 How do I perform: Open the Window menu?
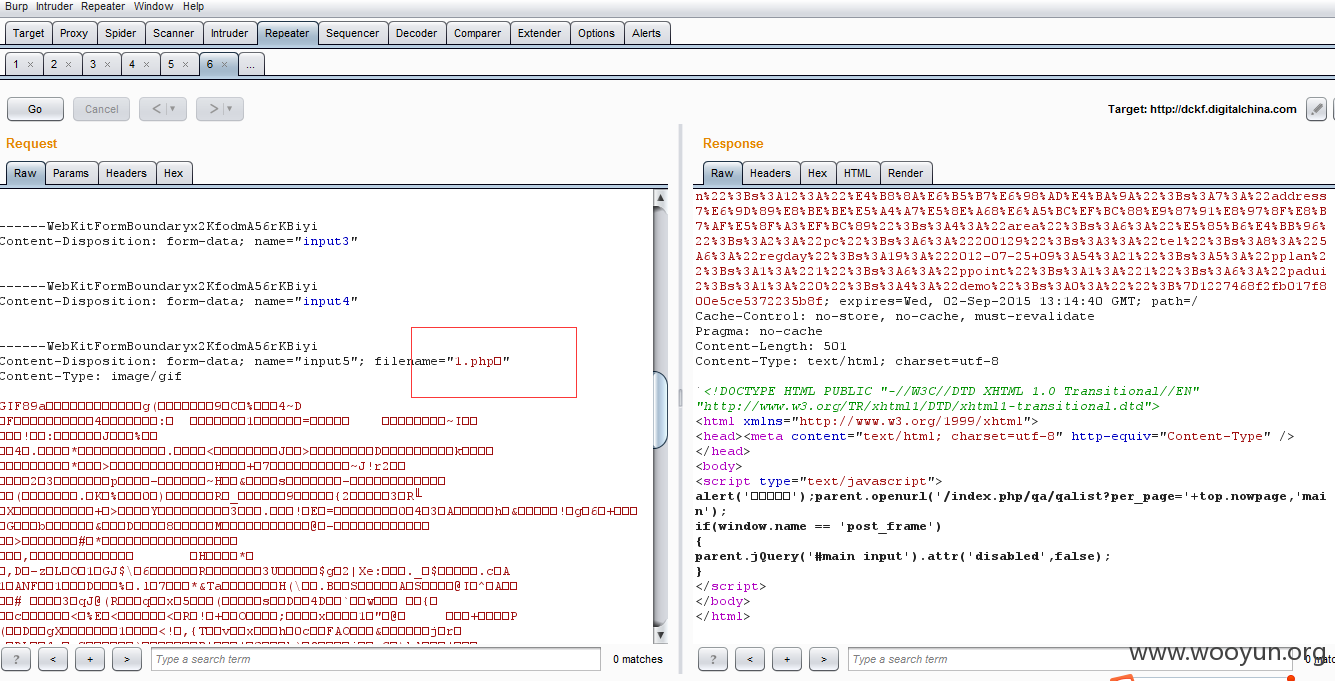[x=153, y=6]
